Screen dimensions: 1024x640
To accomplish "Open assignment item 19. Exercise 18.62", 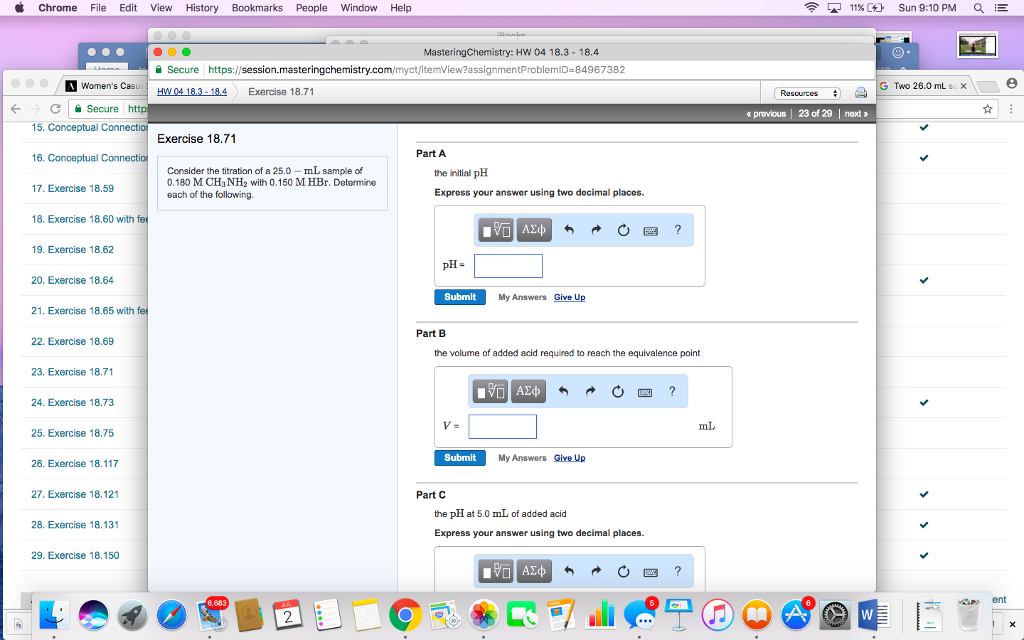I will point(72,249).
